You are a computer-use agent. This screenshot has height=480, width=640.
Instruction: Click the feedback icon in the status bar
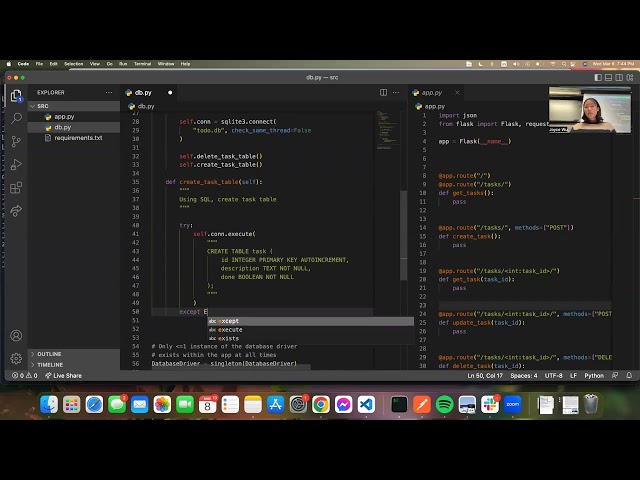pyautogui.click(x=615, y=376)
